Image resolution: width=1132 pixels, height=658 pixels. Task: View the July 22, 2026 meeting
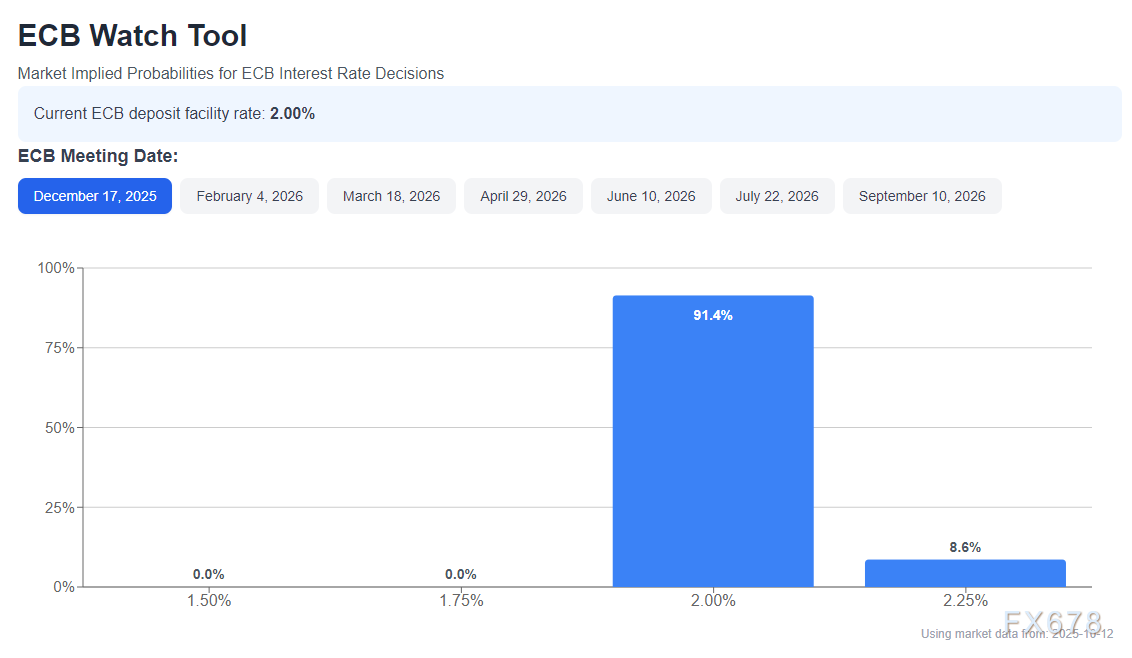point(777,196)
